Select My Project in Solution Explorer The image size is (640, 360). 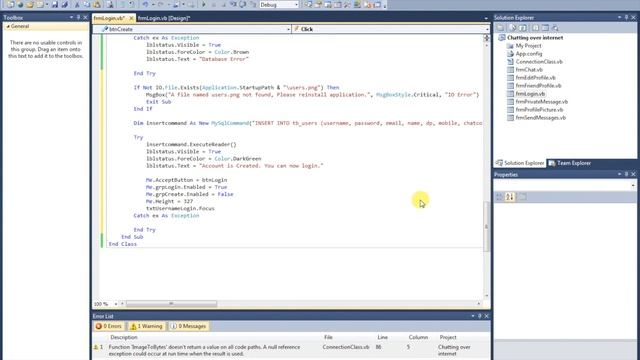pyautogui.click(x=528, y=46)
